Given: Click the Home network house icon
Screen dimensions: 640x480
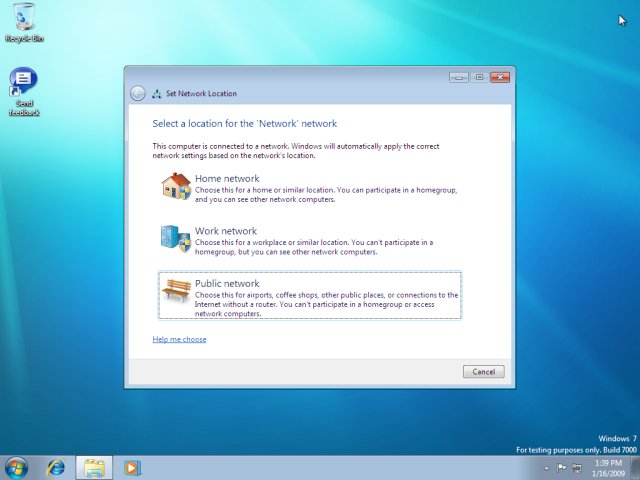Looking at the screenshot, I should click(x=176, y=186).
